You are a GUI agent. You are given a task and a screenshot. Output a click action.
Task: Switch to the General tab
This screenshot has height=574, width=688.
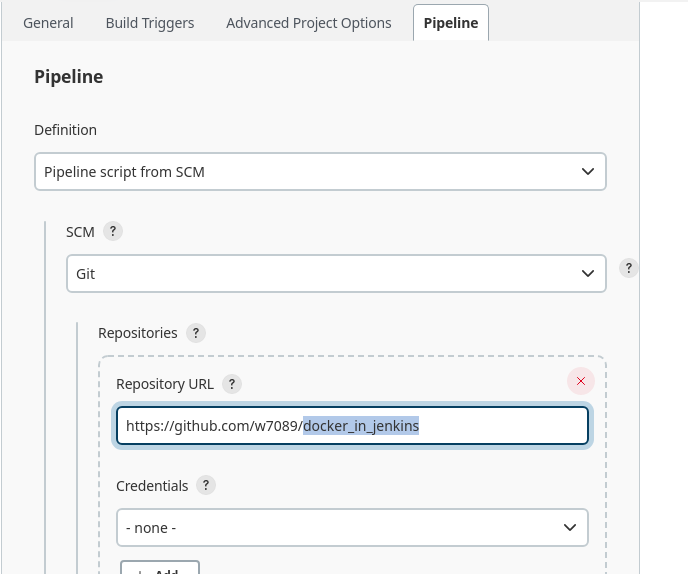pyautogui.click(x=48, y=23)
